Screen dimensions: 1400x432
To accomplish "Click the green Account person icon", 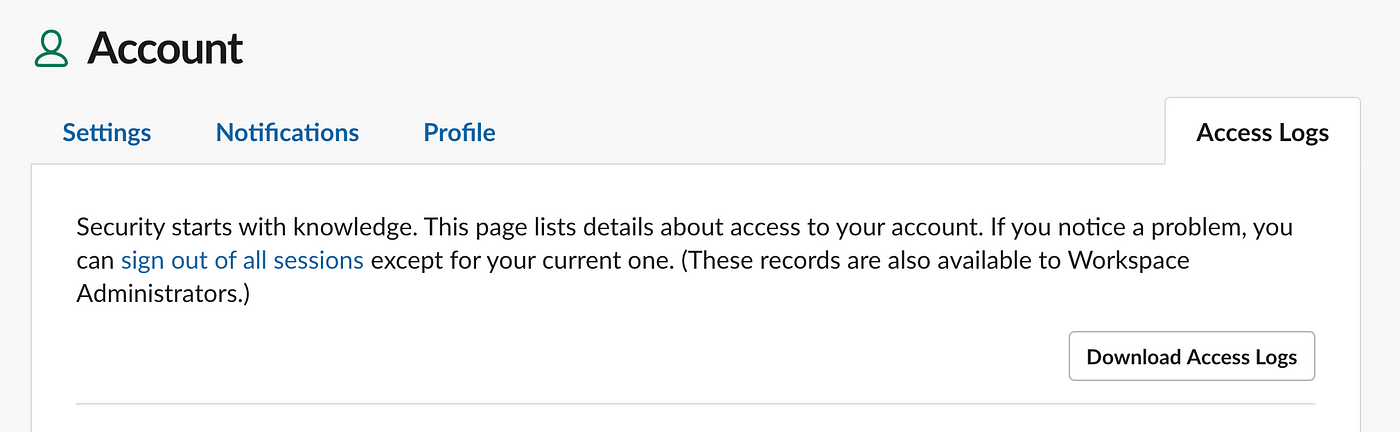I will [x=51, y=49].
